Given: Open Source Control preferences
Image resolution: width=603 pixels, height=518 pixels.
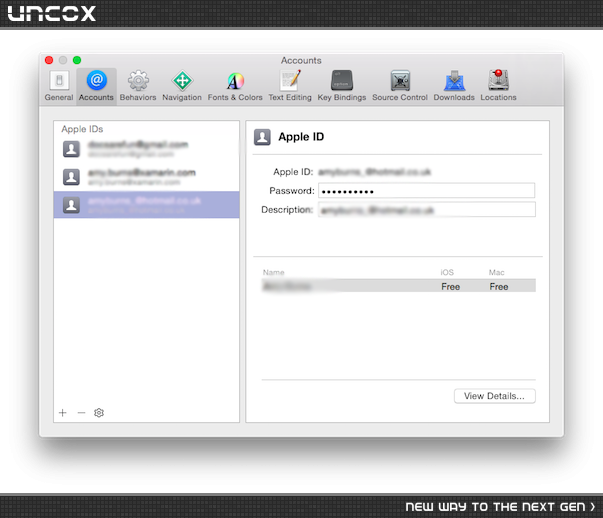Looking at the screenshot, I should [x=400, y=86].
